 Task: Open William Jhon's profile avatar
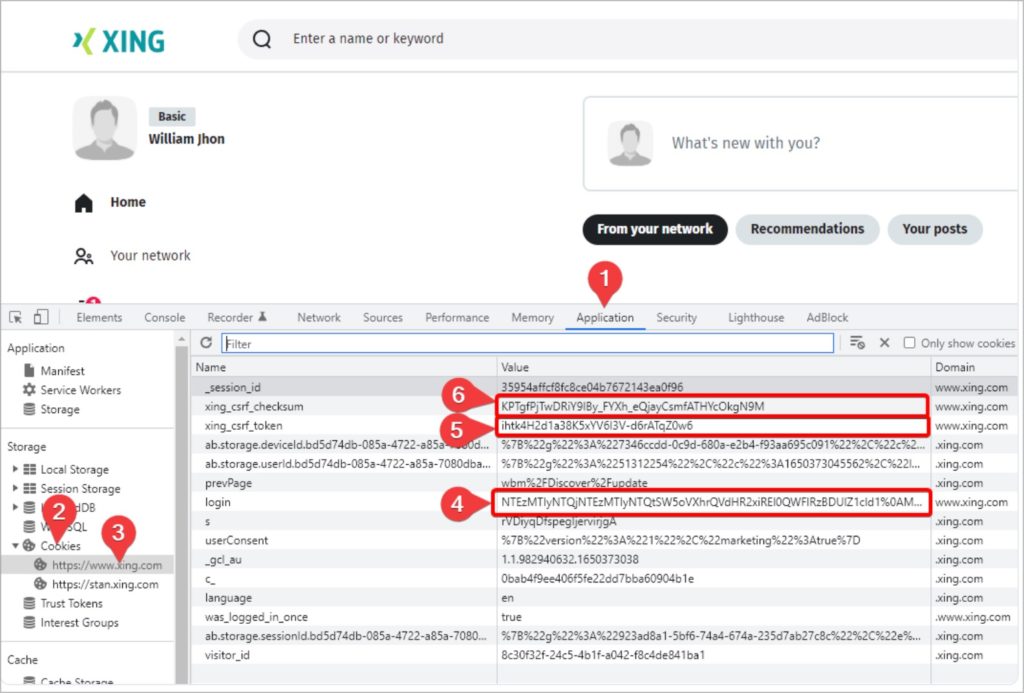(104, 128)
